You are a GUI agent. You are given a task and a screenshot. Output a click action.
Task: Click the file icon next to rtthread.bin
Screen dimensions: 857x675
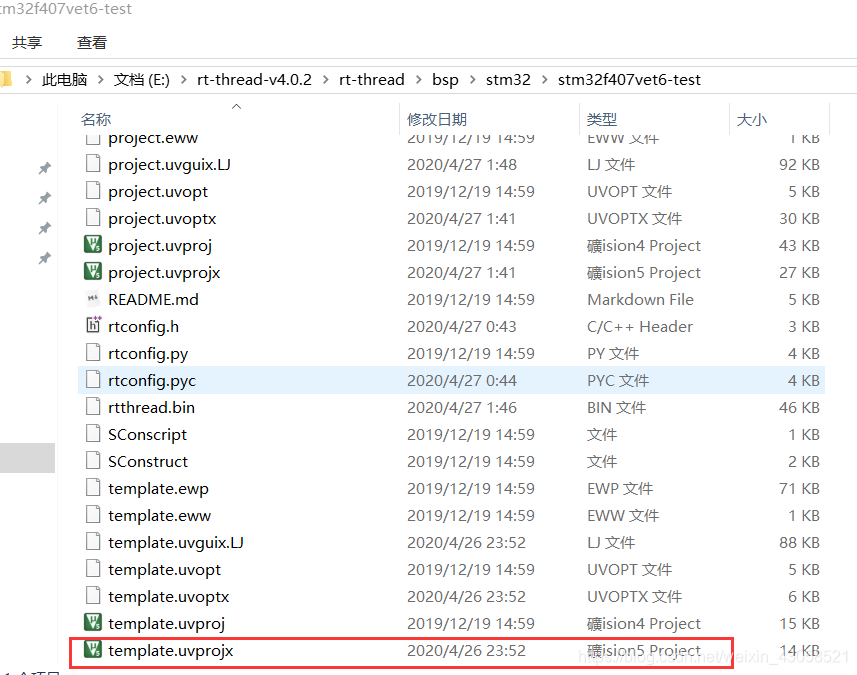[93, 407]
